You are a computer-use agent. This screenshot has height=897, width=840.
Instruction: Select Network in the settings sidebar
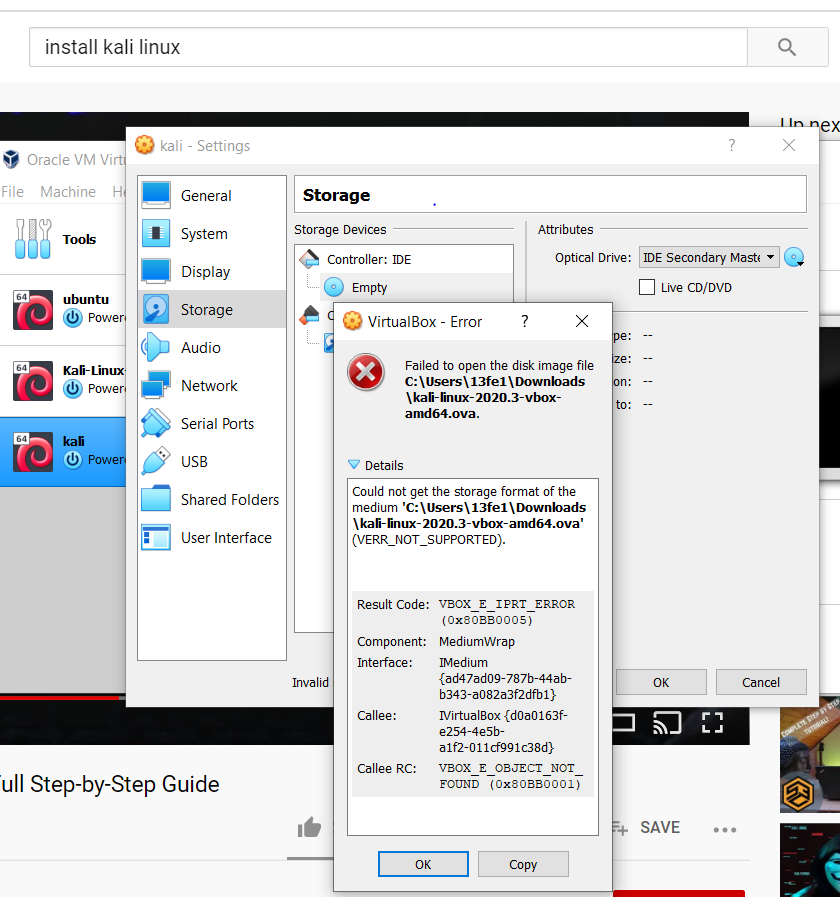click(208, 386)
